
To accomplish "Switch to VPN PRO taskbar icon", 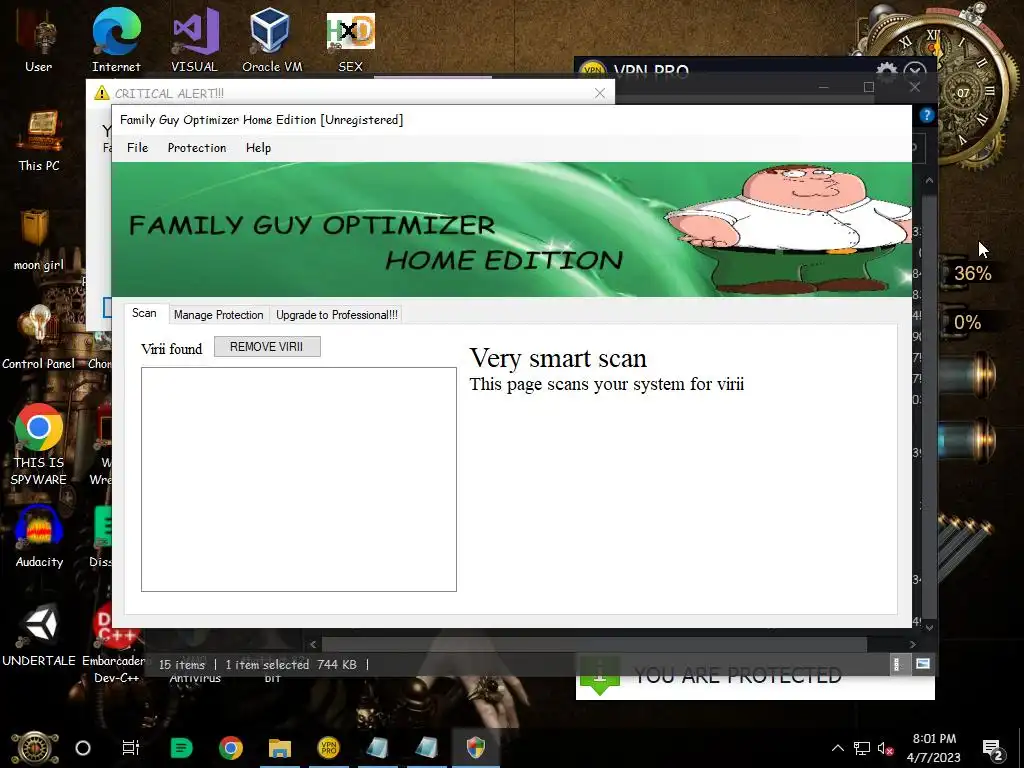I will (328, 748).
